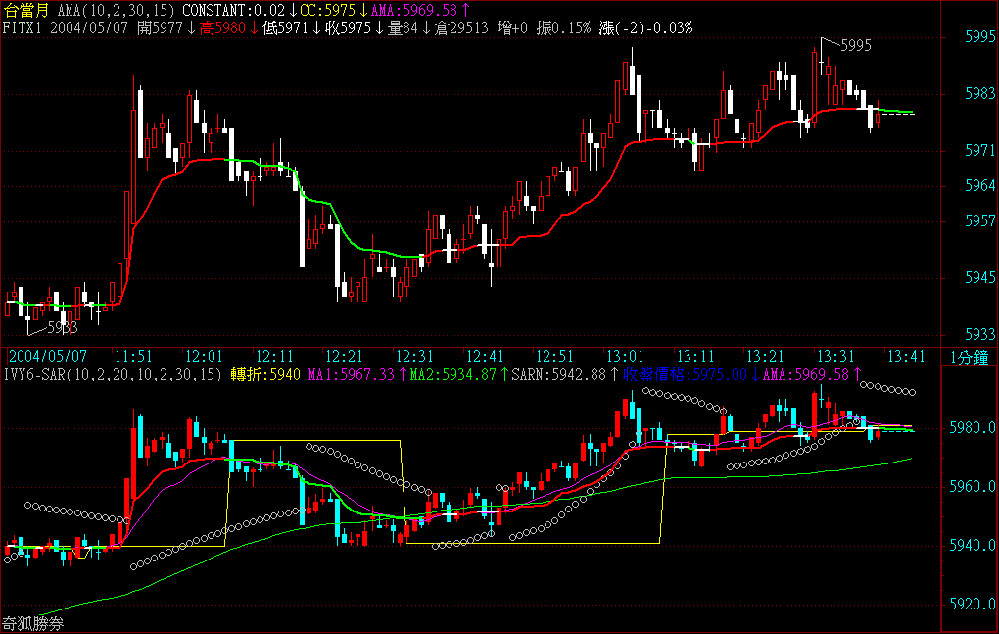
Task: Select the open price 開5977
Action: pyautogui.click(x=159, y=27)
